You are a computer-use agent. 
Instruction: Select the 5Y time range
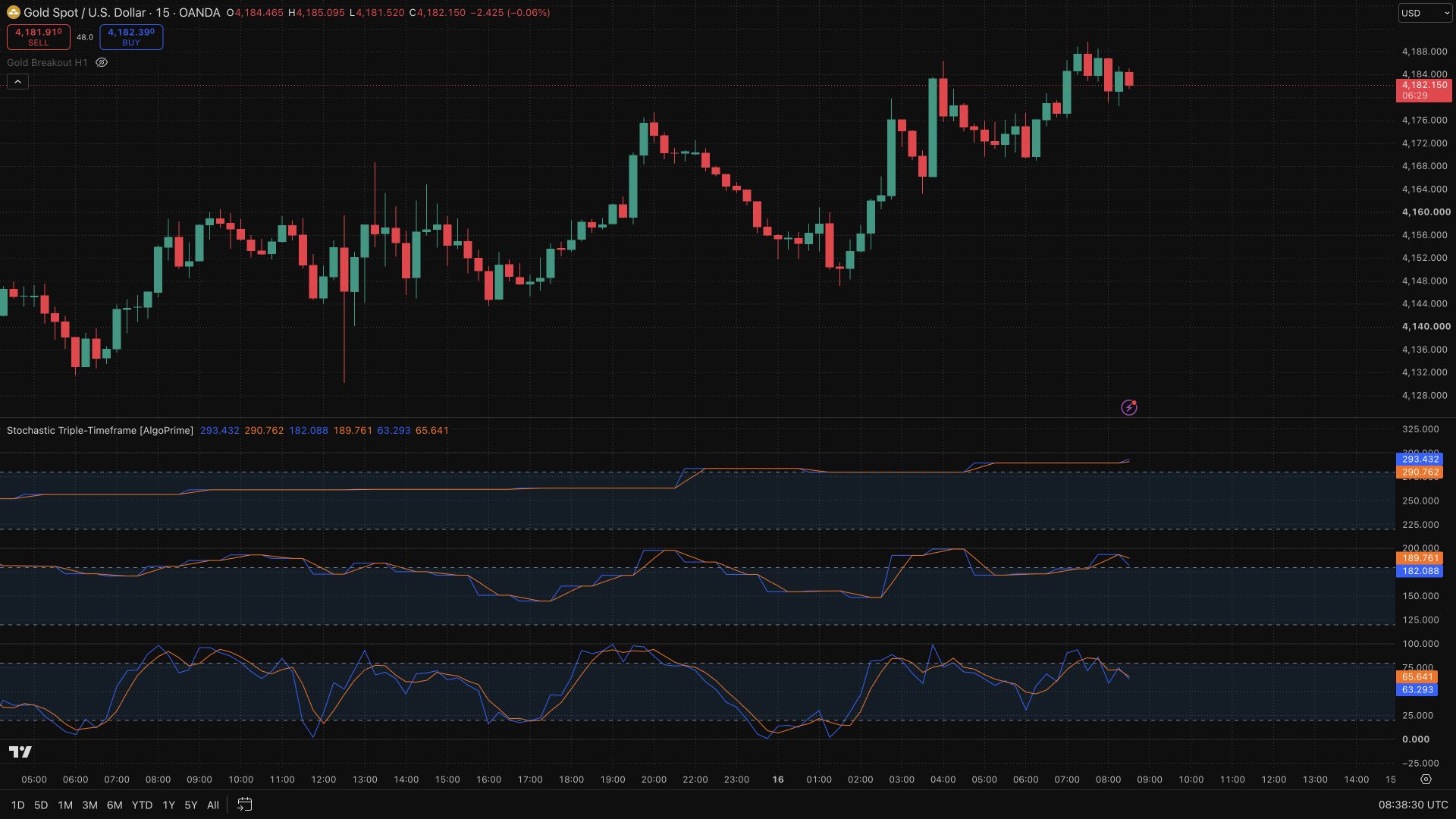(191, 805)
